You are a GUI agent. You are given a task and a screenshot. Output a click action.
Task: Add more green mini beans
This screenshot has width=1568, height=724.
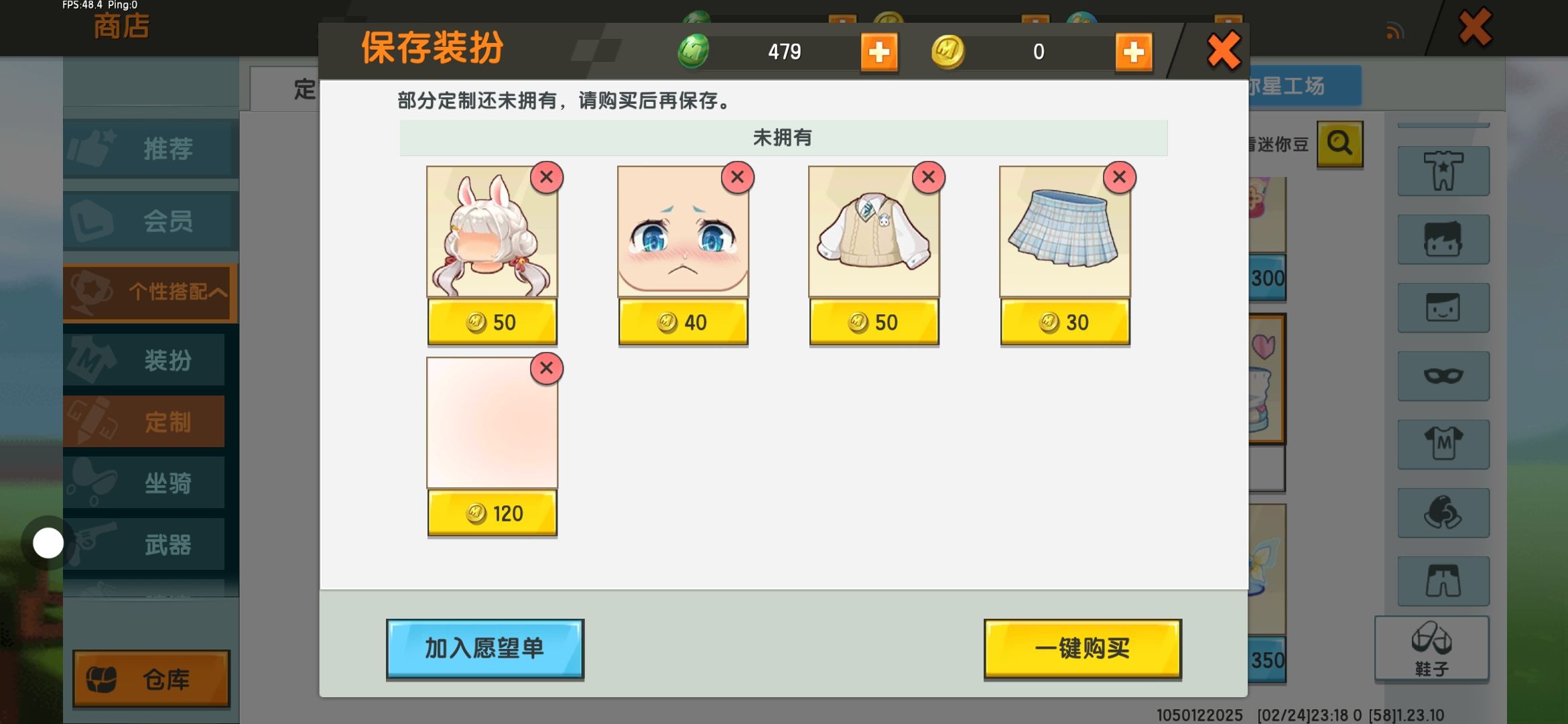pos(879,52)
